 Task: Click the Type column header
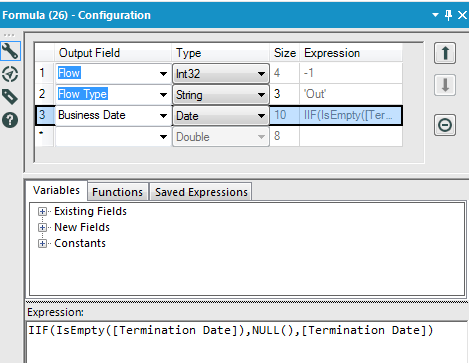click(x=221, y=53)
